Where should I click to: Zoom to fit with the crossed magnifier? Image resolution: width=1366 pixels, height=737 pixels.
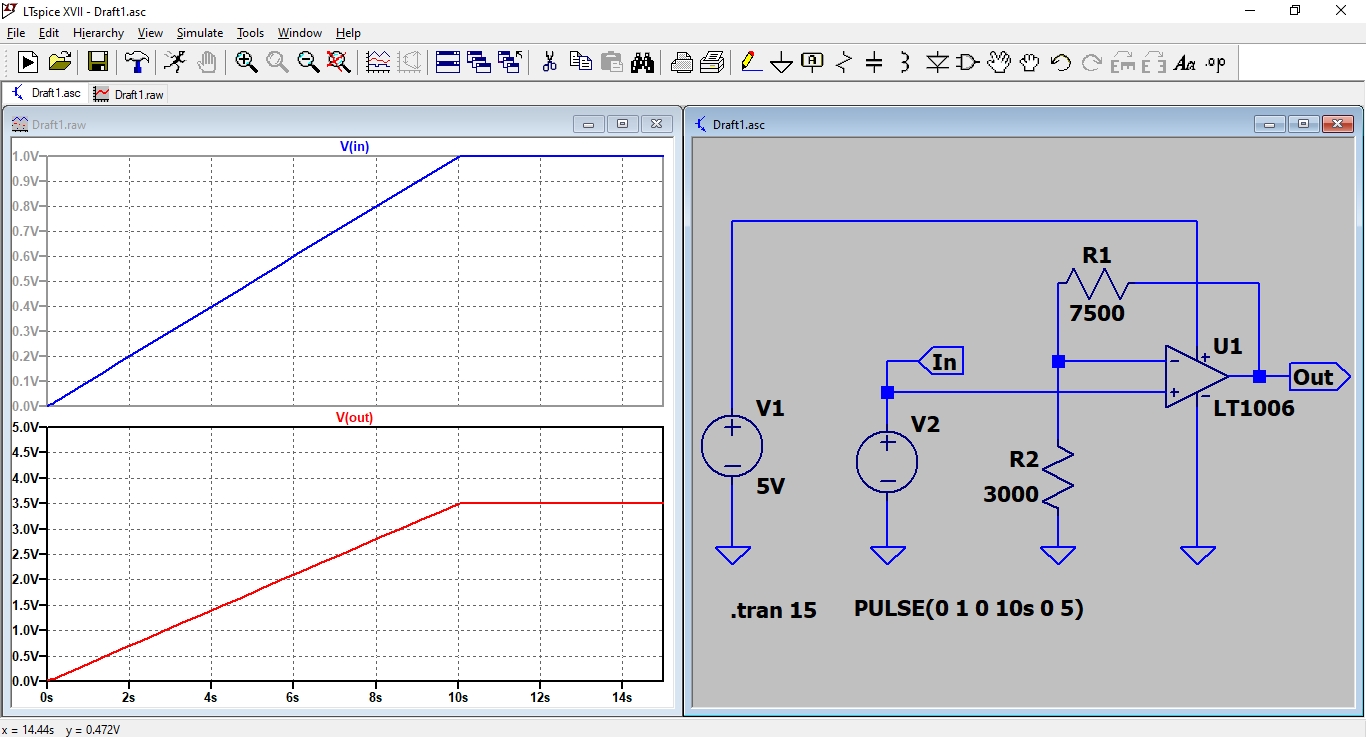[339, 62]
